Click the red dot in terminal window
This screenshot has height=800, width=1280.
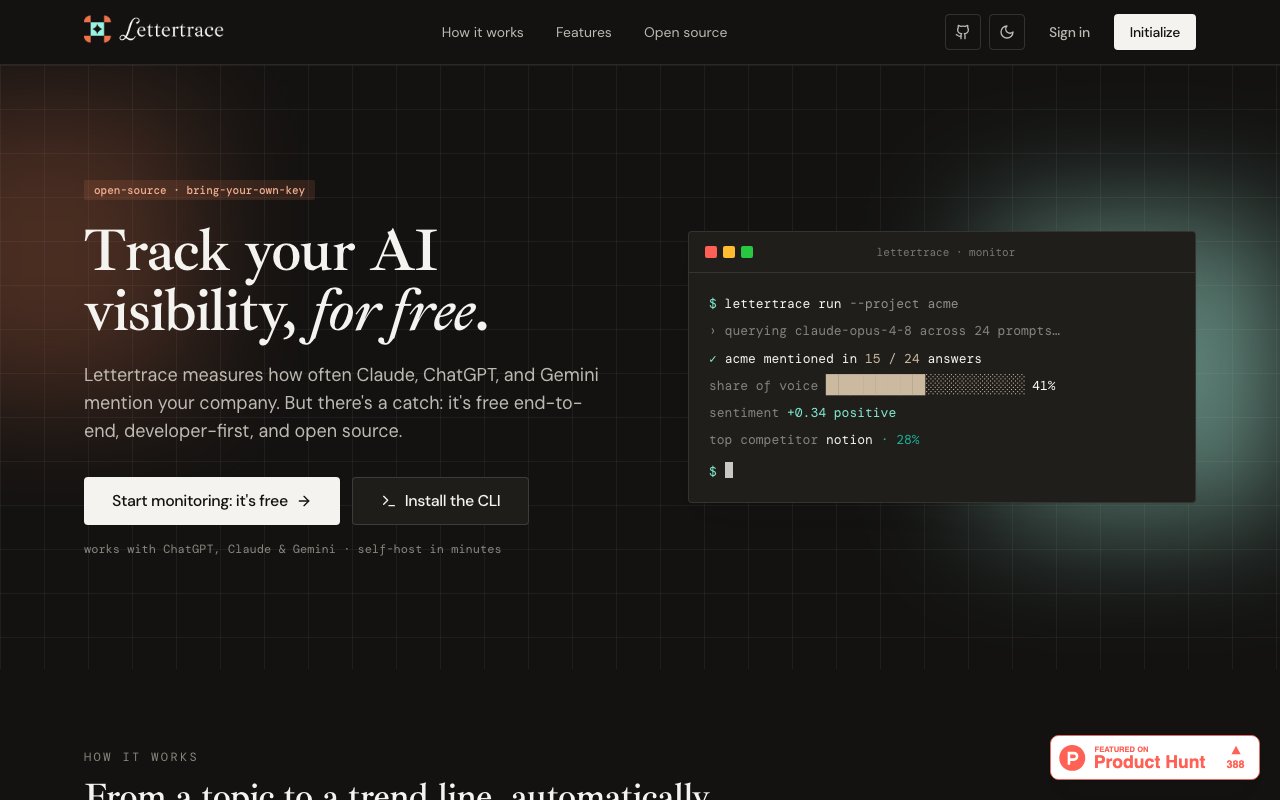(x=711, y=252)
